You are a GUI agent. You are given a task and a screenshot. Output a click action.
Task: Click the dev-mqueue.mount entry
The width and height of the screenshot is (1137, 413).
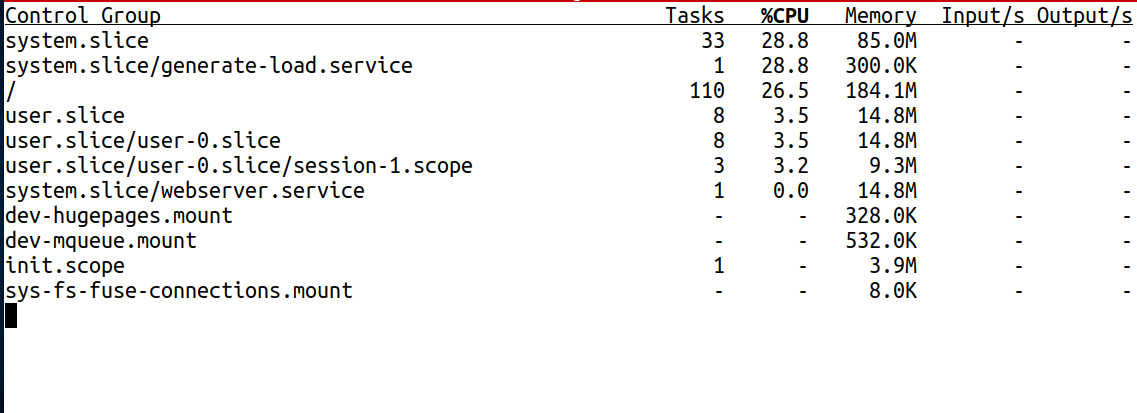pyautogui.click(x=101, y=241)
